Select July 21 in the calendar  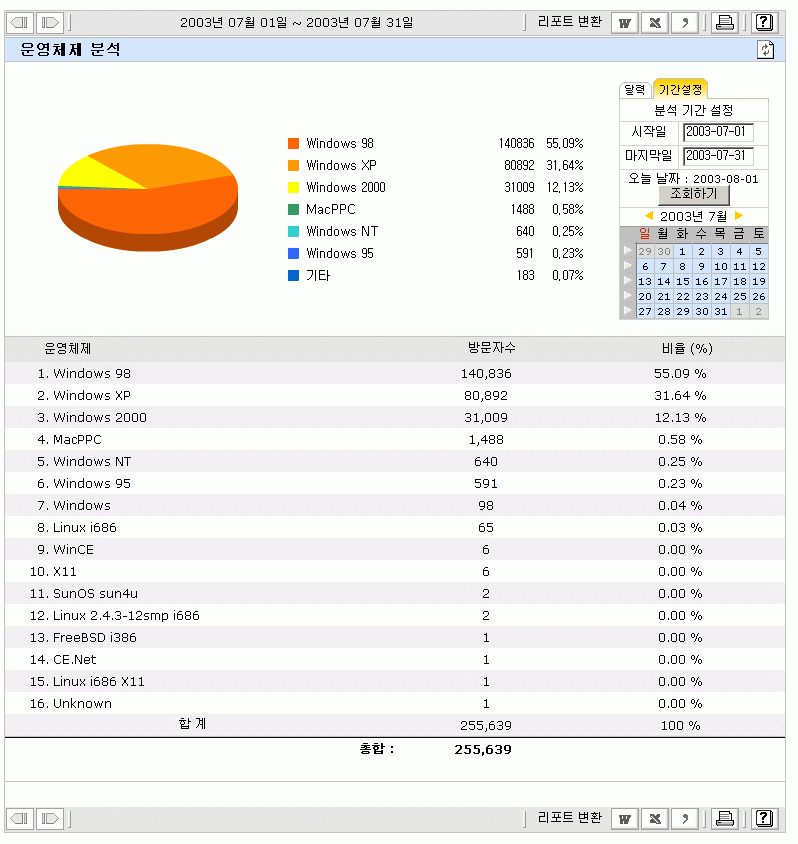[x=664, y=296]
